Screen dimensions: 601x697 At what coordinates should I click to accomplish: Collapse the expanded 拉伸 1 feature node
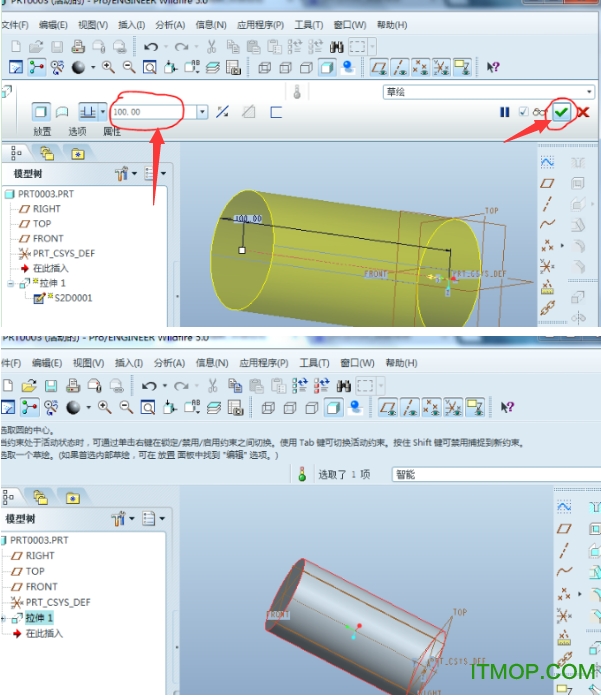9,283
